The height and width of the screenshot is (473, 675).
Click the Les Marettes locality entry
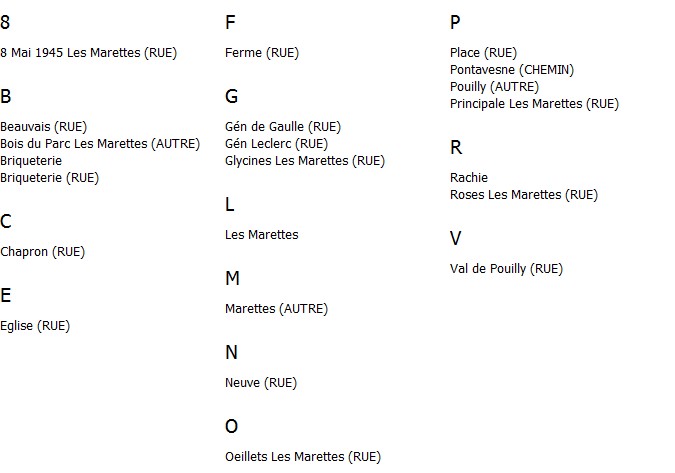coord(262,235)
